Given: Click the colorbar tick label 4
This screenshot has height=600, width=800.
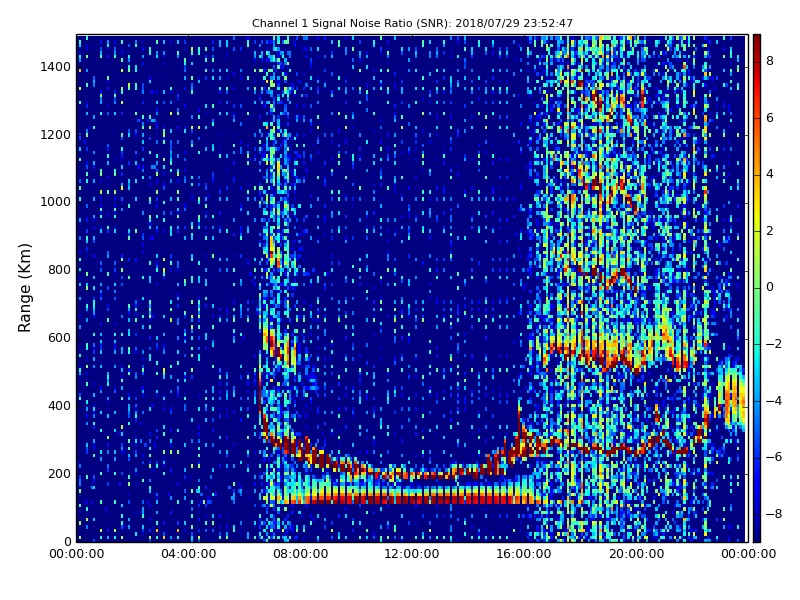Looking at the screenshot, I should pos(770,174).
